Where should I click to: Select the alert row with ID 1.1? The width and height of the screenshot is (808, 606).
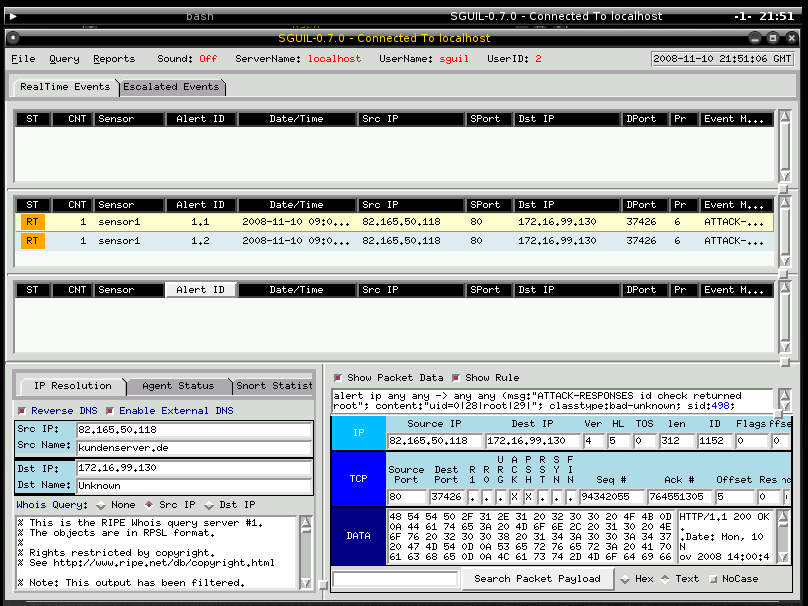pyautogui.click(x=394, y=222)
